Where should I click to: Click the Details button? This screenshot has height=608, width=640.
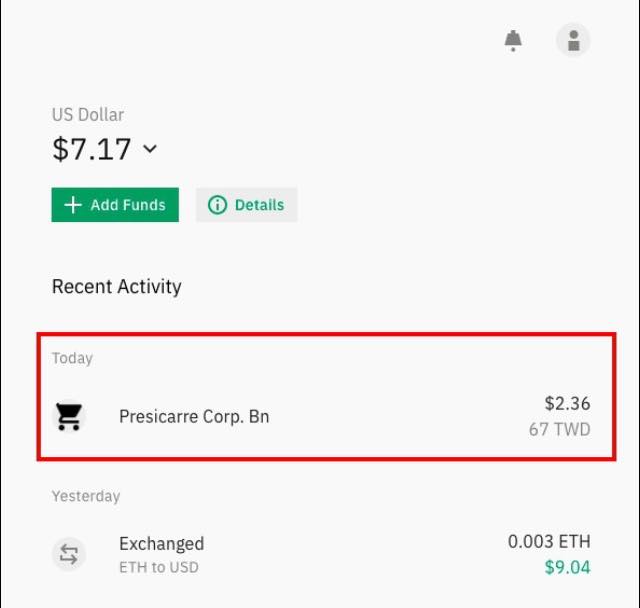coord(247,205)
